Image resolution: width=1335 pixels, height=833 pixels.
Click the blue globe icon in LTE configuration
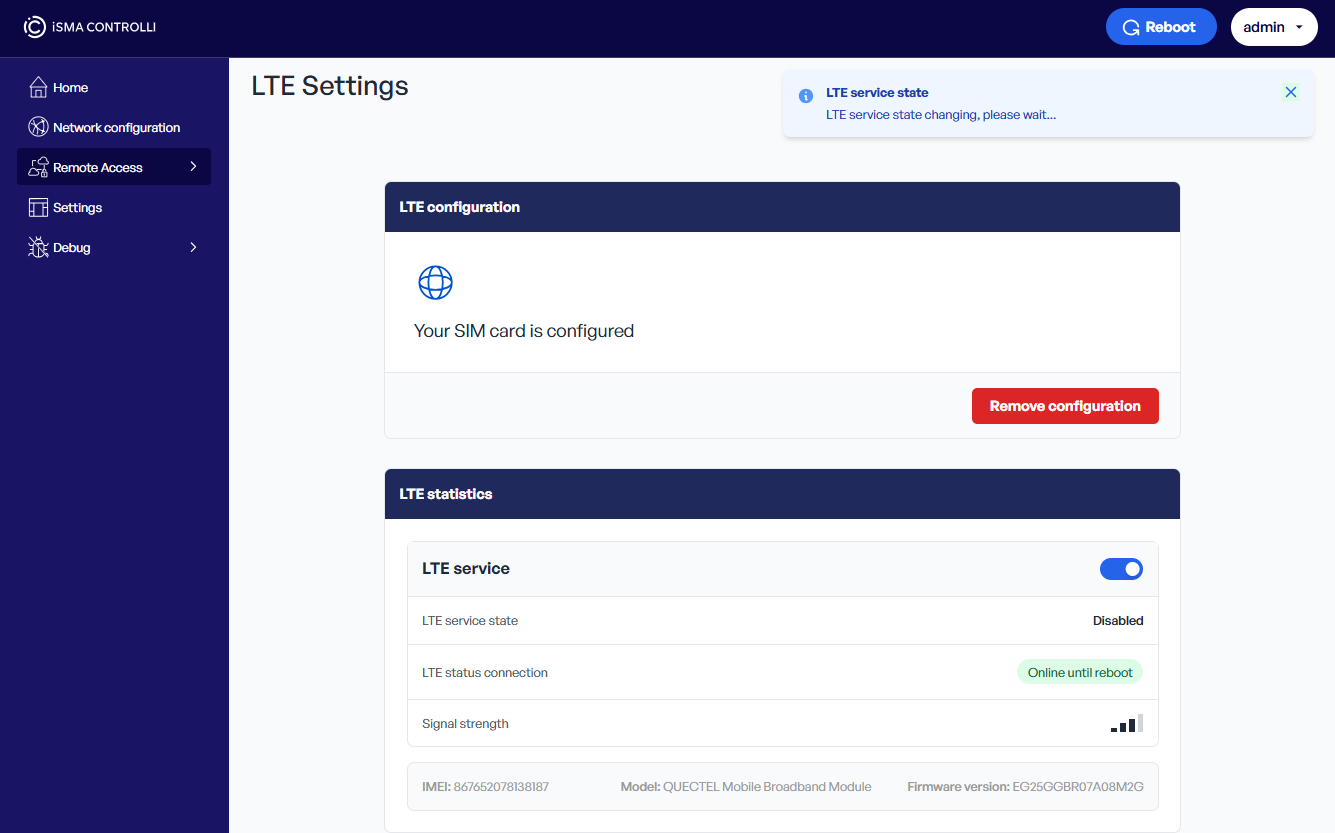coord(435,283)
